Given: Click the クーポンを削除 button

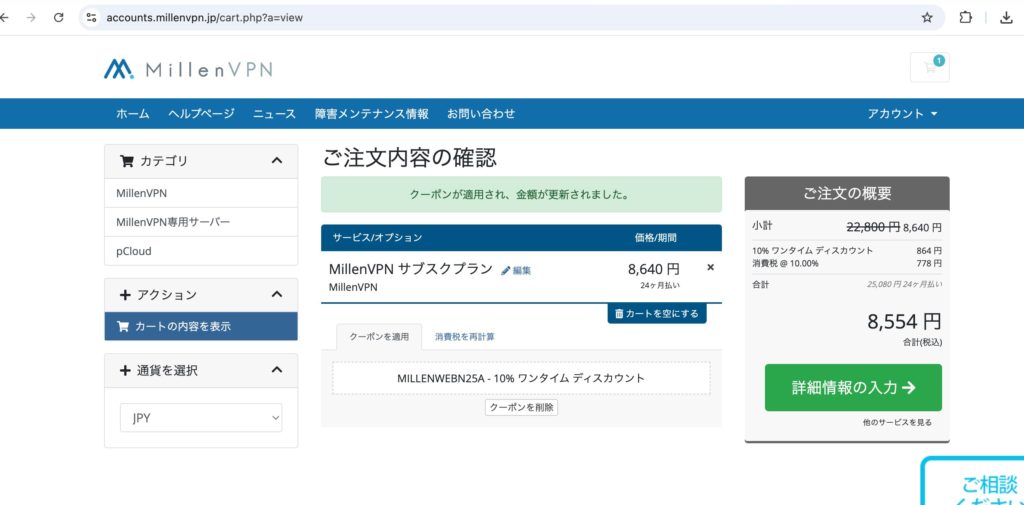Looking at the screenshot, I should 521,408.
